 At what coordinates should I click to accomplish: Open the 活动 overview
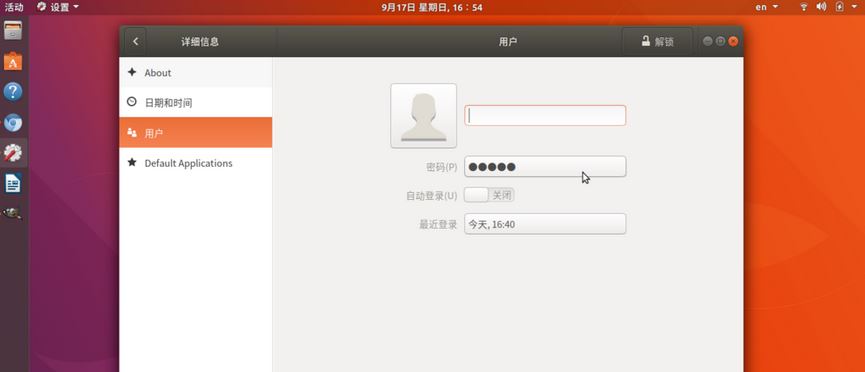click(14, 7)
